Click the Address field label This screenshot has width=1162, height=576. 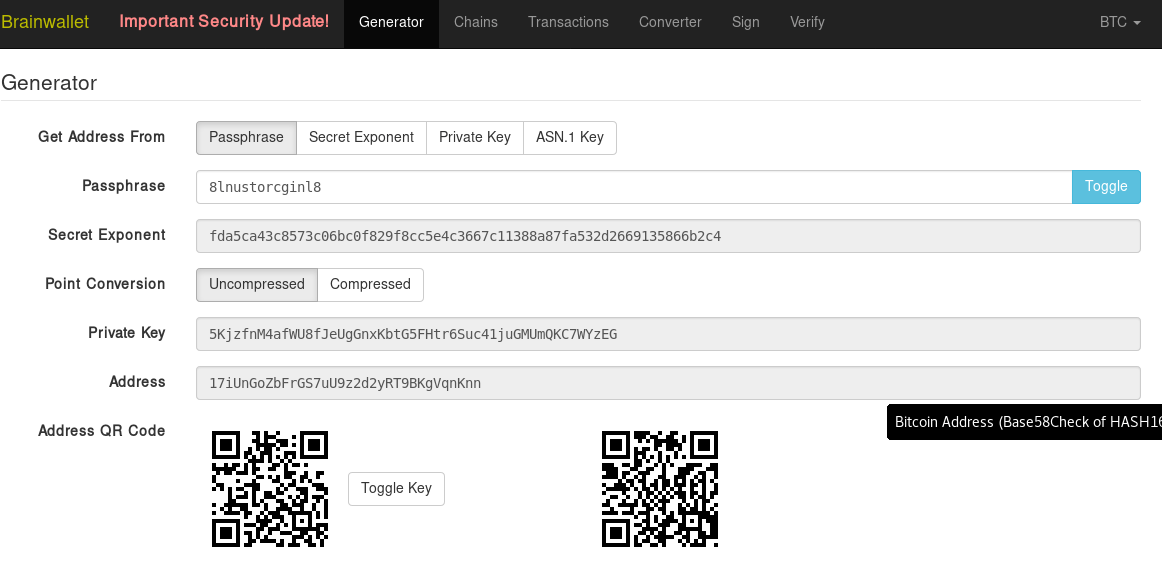coord(137,382)
